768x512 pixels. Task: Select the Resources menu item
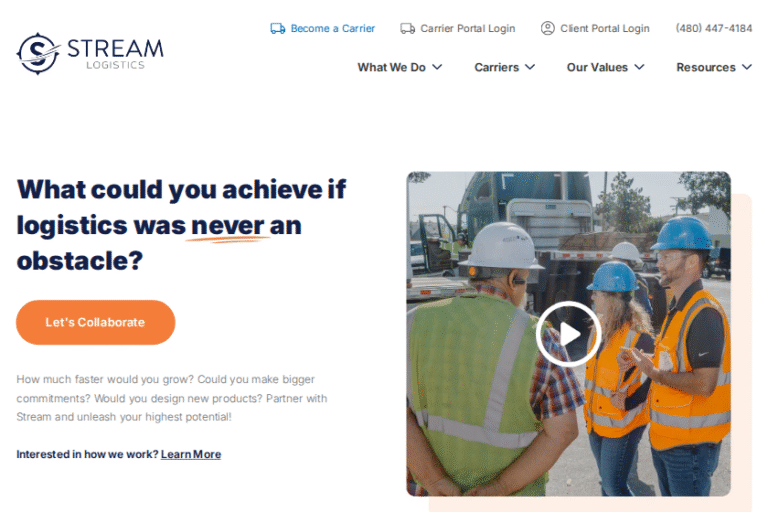tap(706, 67)
